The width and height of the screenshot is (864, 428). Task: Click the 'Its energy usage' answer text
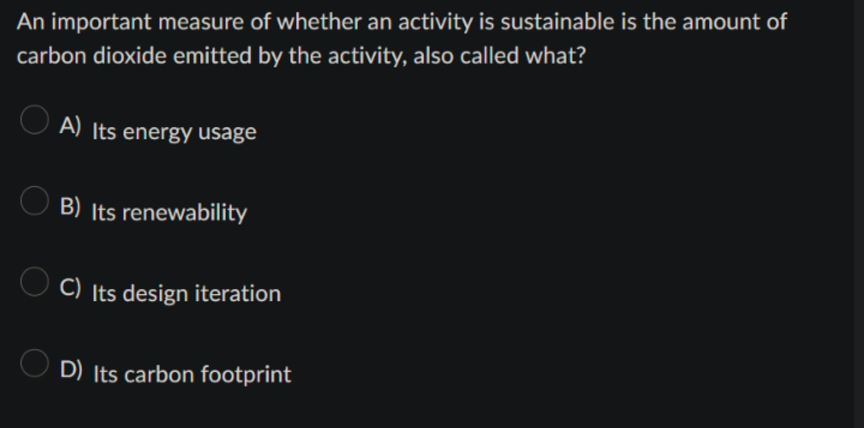174,132
